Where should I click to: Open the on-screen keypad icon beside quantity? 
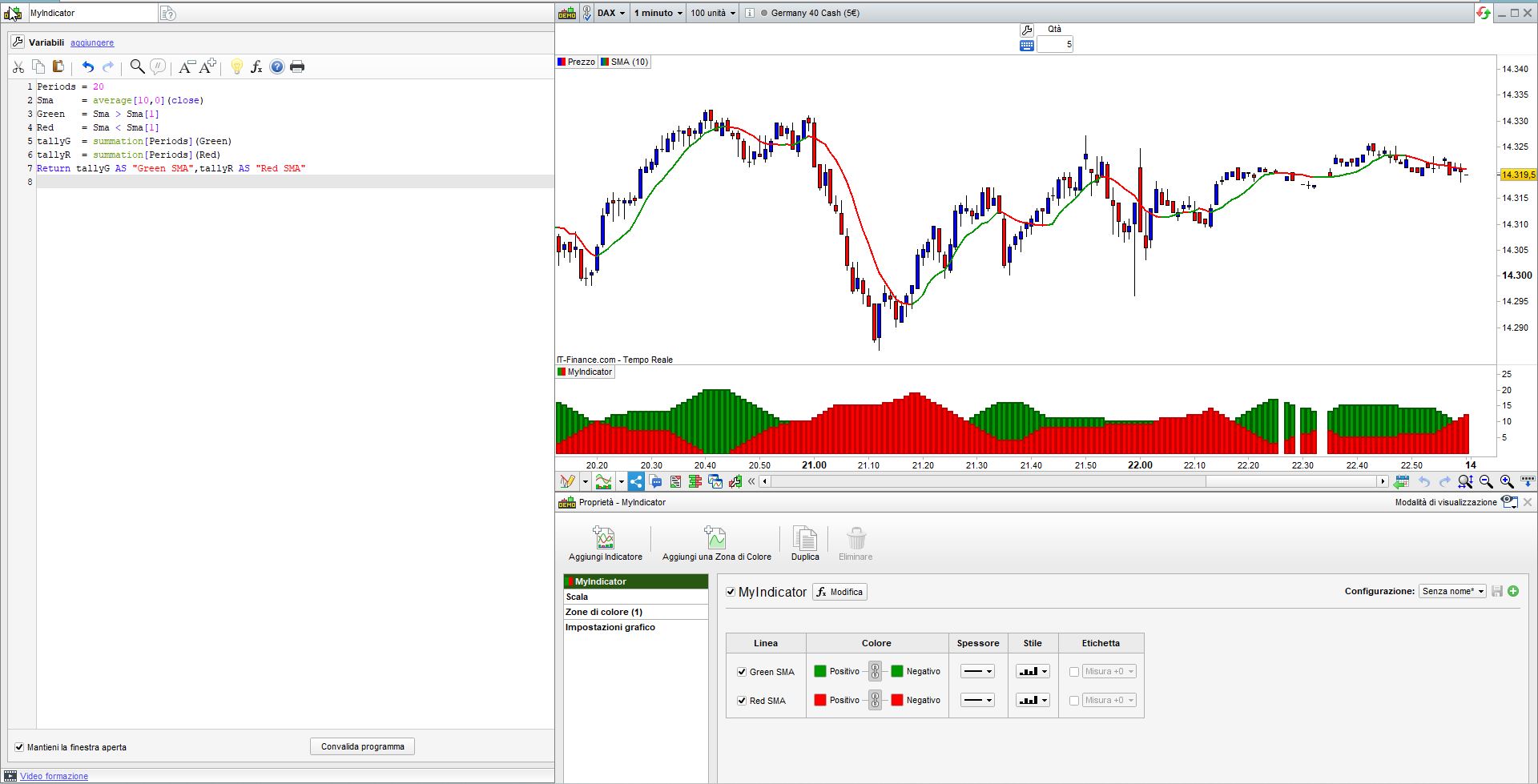[1027, 45]
